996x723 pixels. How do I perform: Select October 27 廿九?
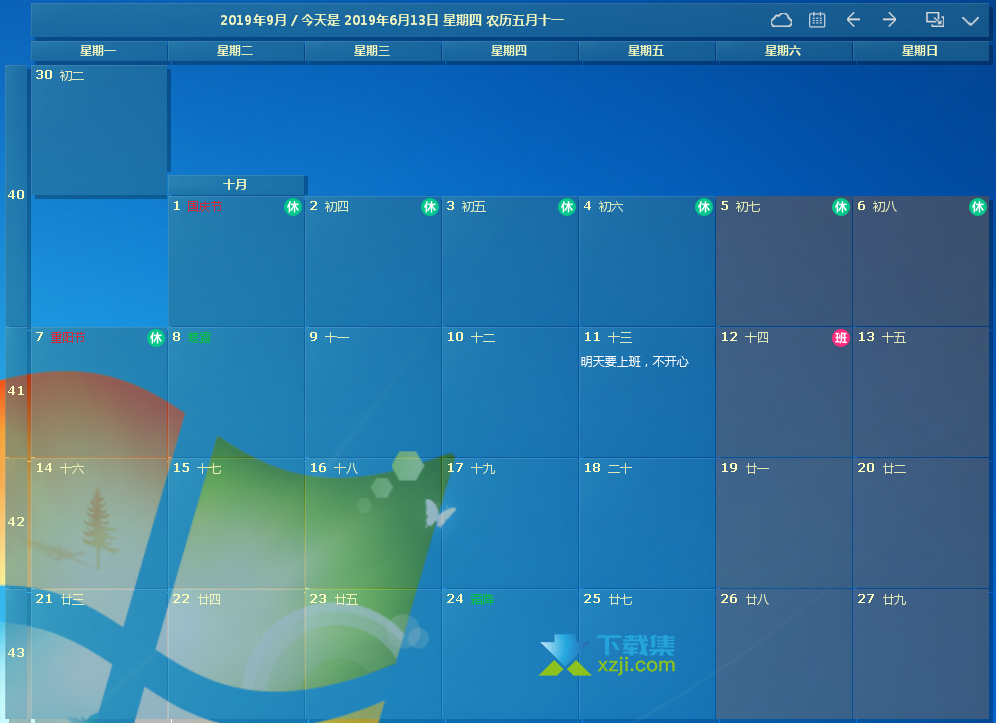pyautogui.click(x=921, y=654)
